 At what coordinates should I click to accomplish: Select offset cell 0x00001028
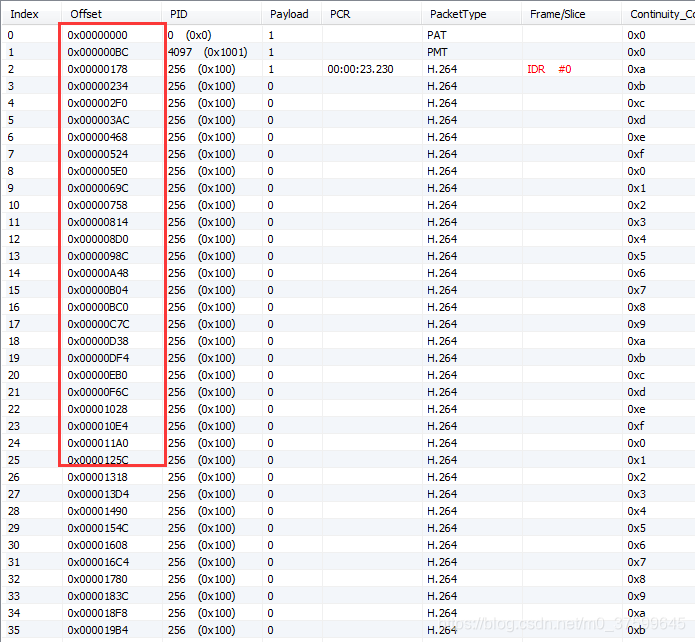(x=98, y=409)
